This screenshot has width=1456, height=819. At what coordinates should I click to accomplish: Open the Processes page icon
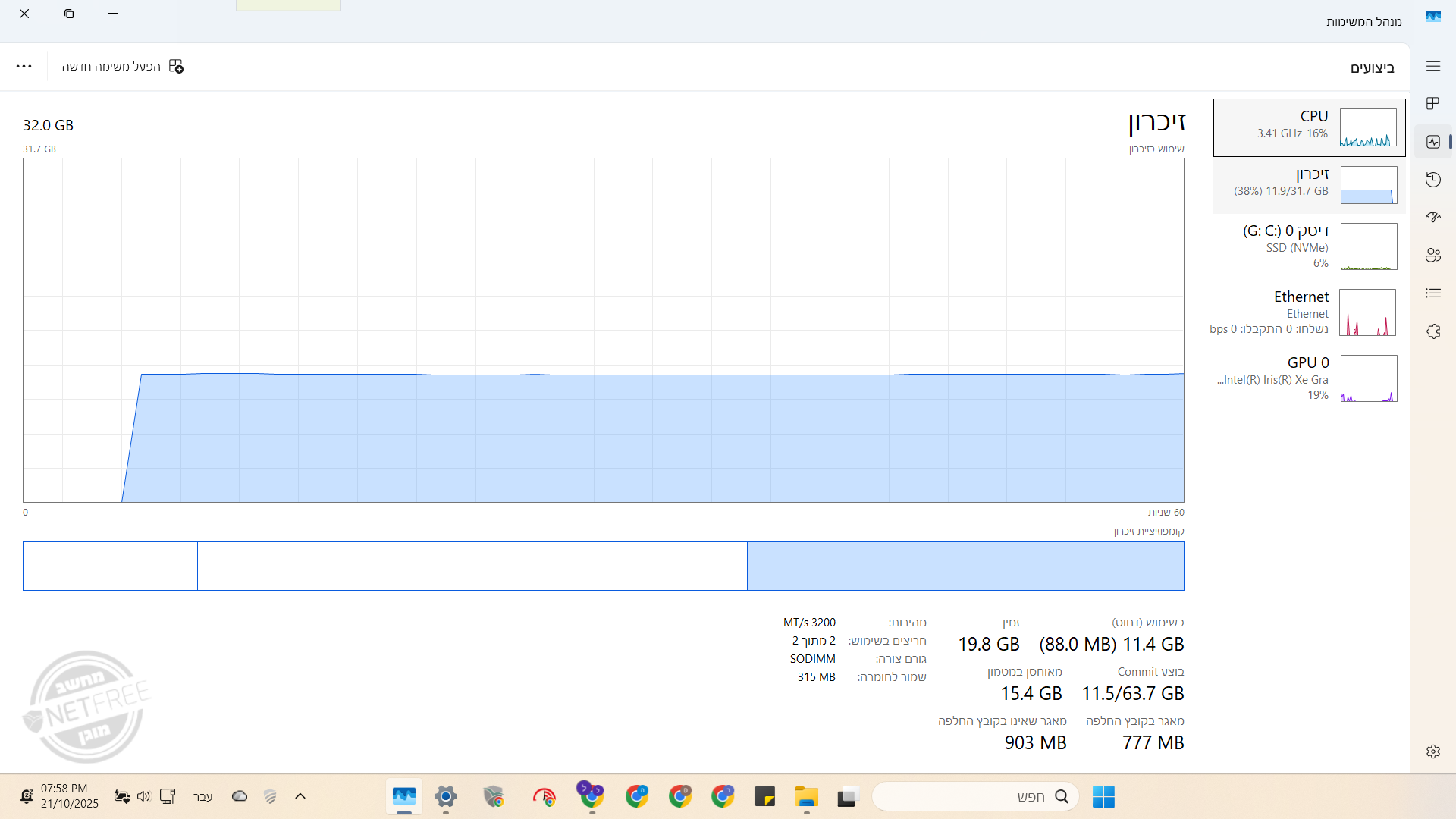pyautogui.click(x=1432, y=104)
